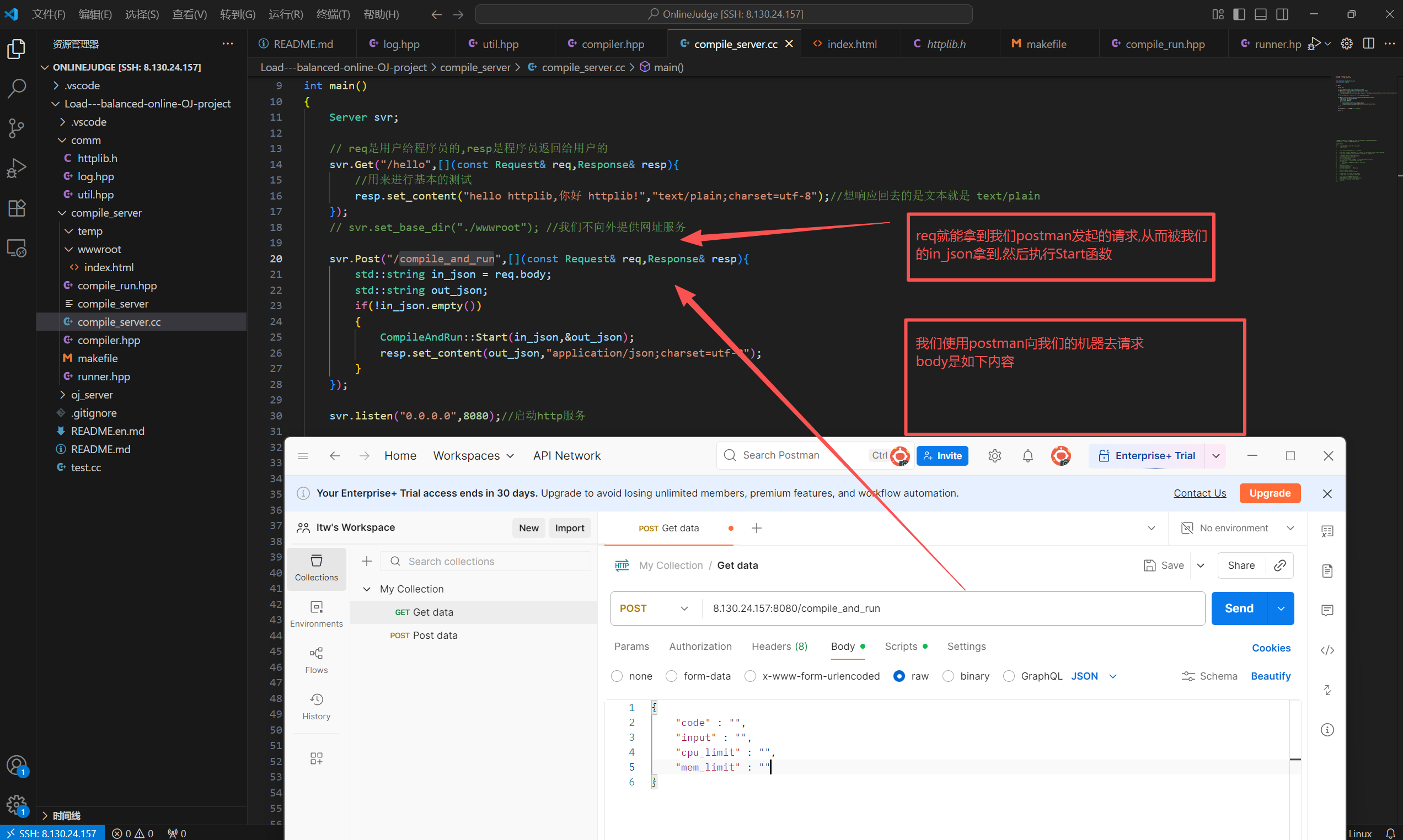The height and width of the screenshot is (840, 1403).
Task: Select x-www-form-urlencoded radio
Action: (x=750, y=676)
